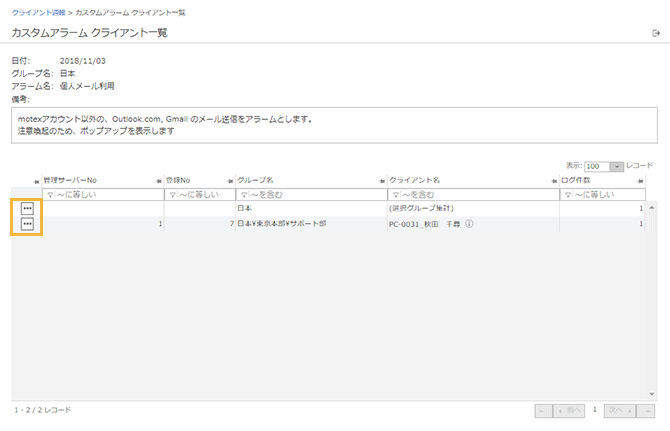Click filter icon in ログ件数 filter box
This screenshot has width=670, height=431.
click(x=567, y=194)
